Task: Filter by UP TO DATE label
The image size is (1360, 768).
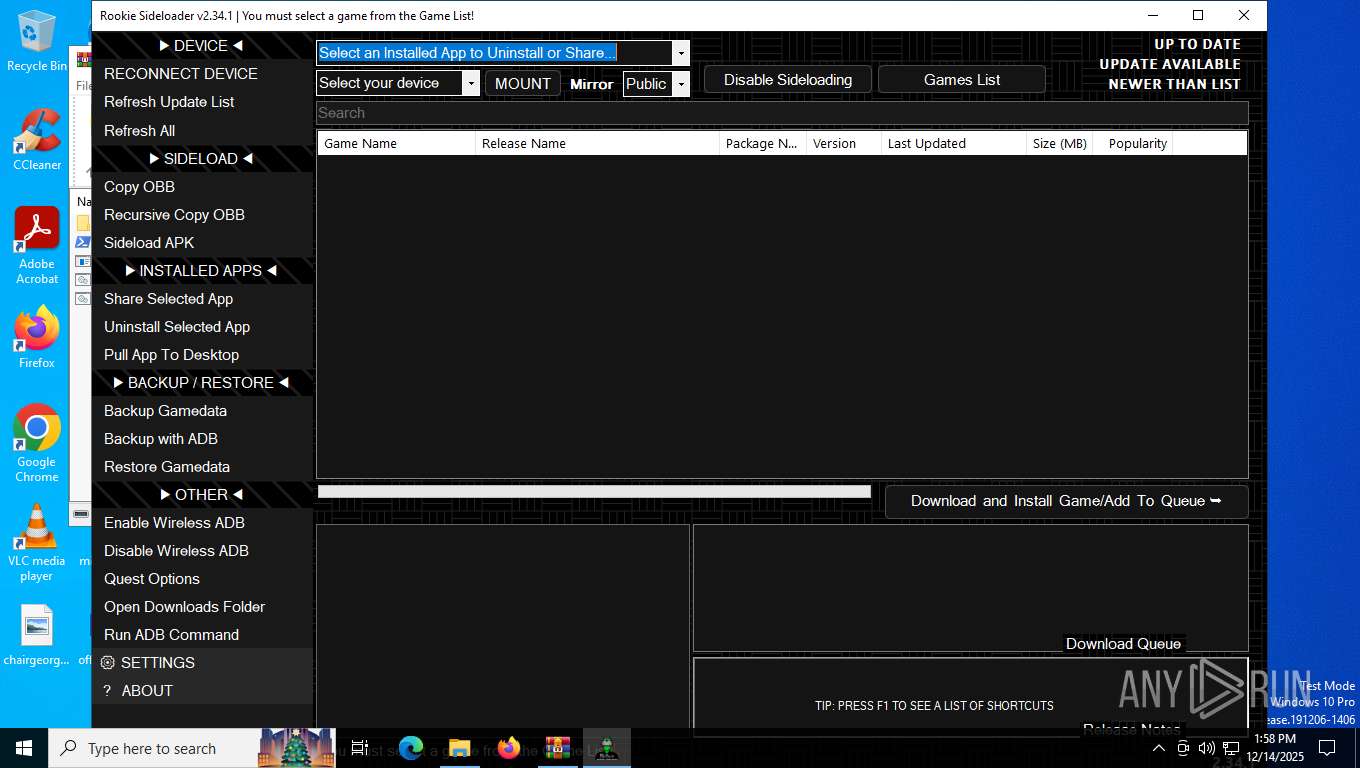Action: 1197,44
